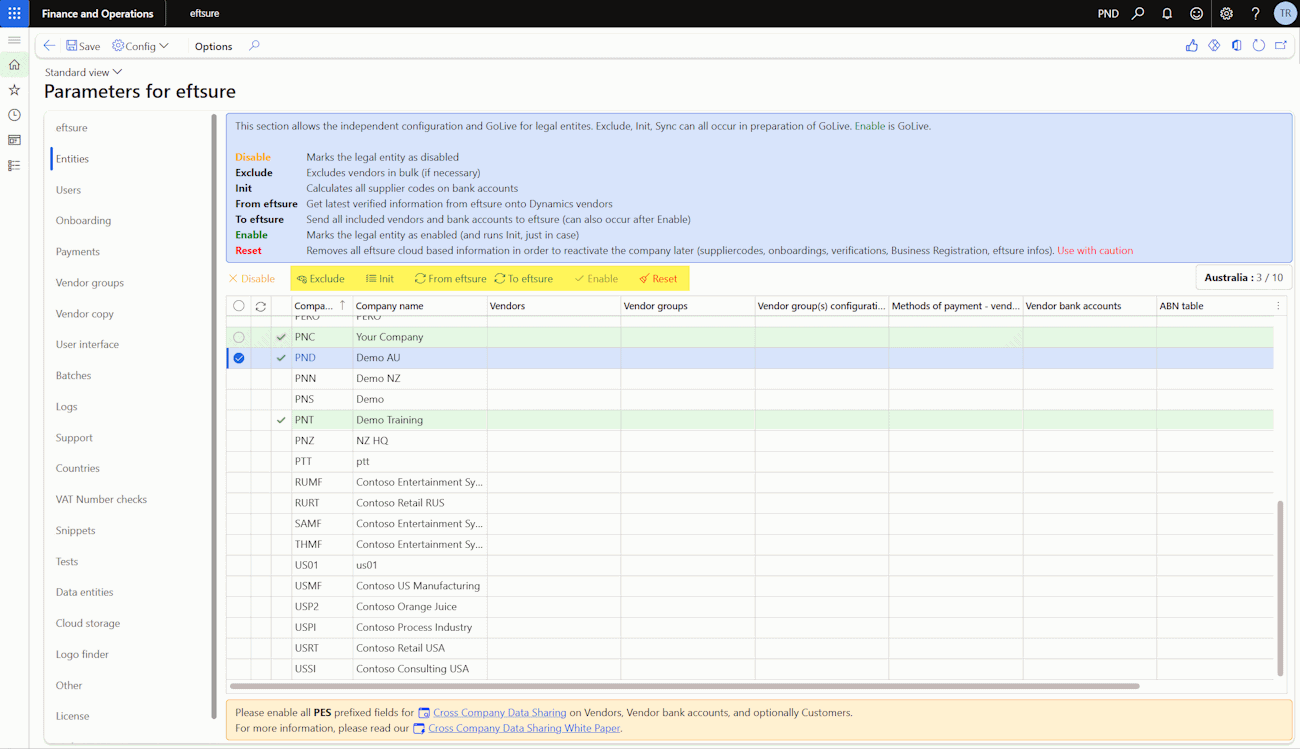
Task: Open Company name column header menu
Action: pos(420,306)
